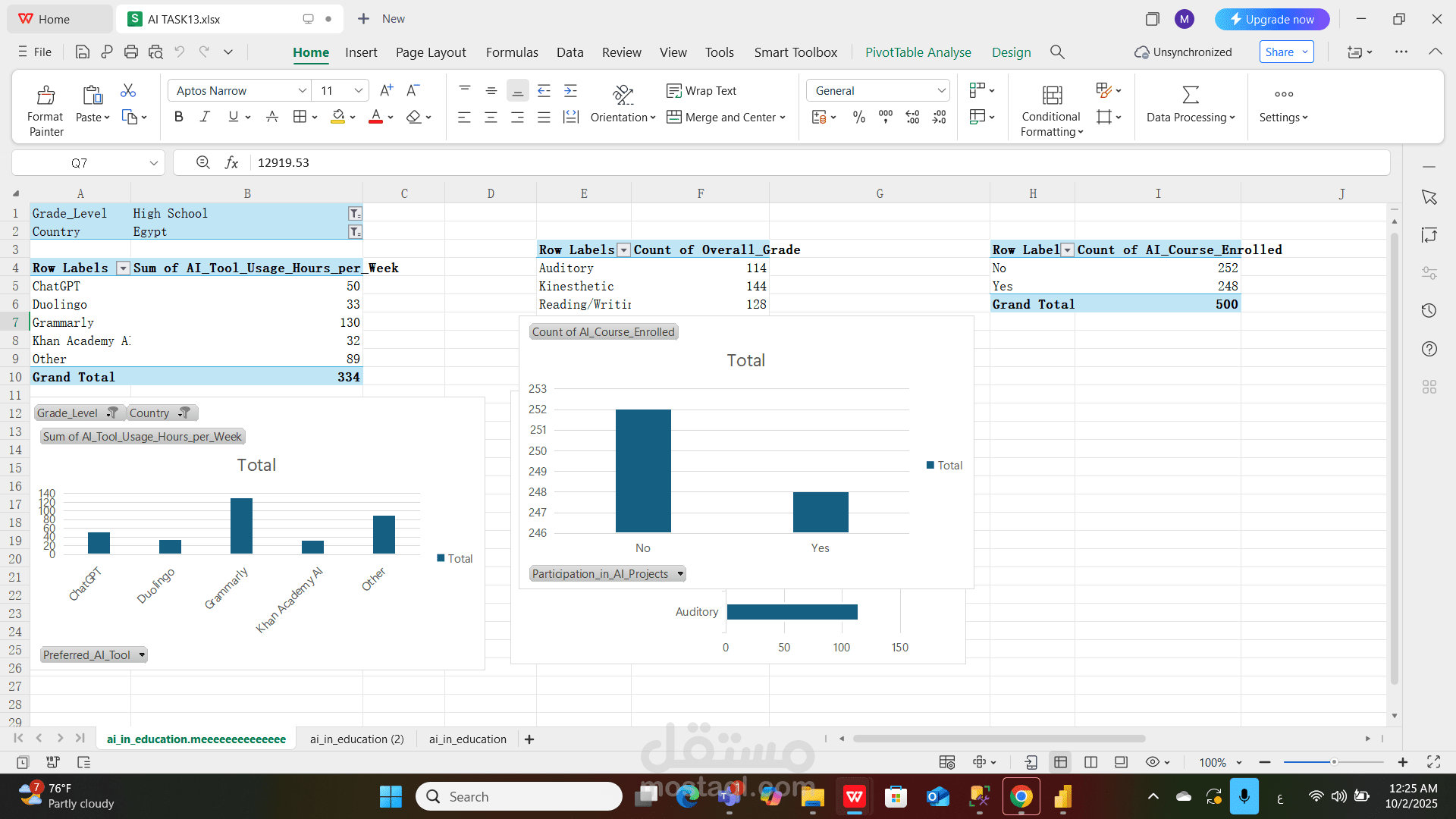
Task: Click the Share button
Action: coord(1287,52)
